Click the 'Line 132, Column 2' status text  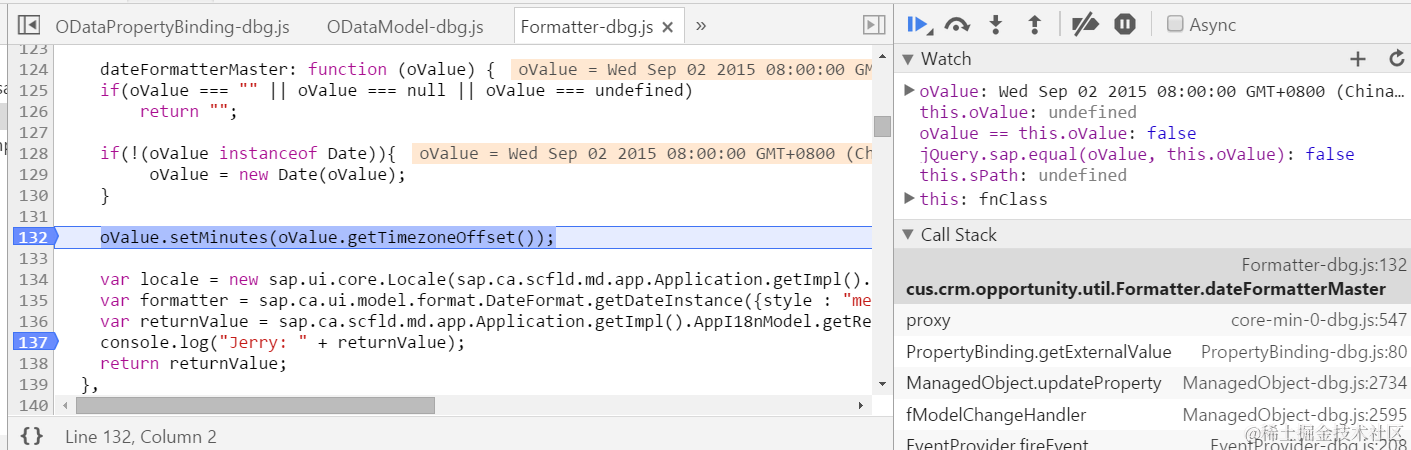[x=141, y=436]
